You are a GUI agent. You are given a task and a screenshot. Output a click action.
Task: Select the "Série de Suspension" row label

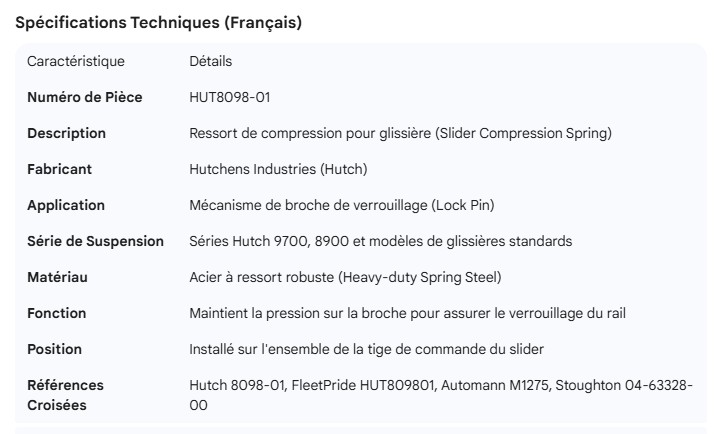(95, 242)
